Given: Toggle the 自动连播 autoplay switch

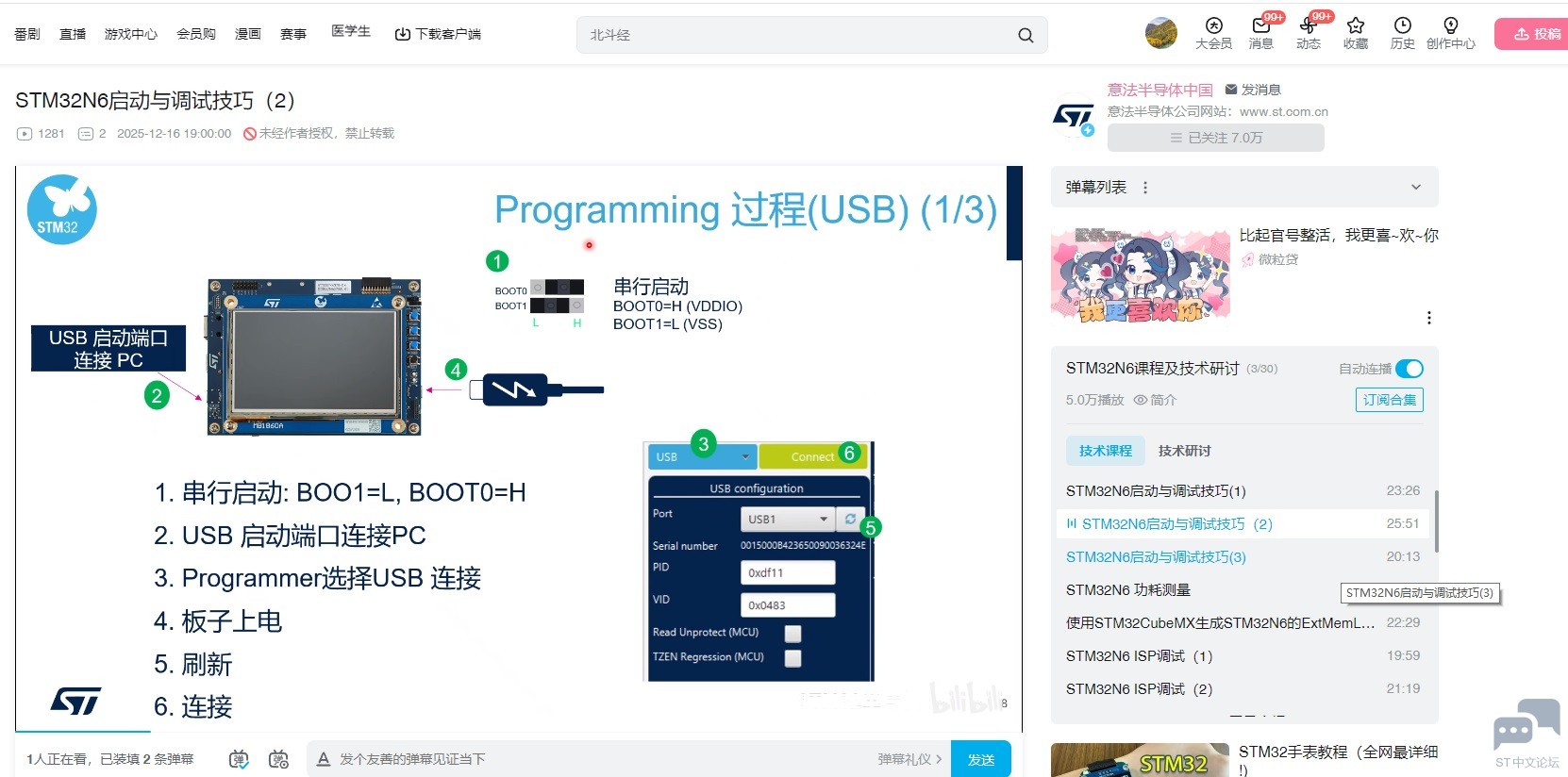Looking at the screenshot, I should click(x=1409, y=369).
